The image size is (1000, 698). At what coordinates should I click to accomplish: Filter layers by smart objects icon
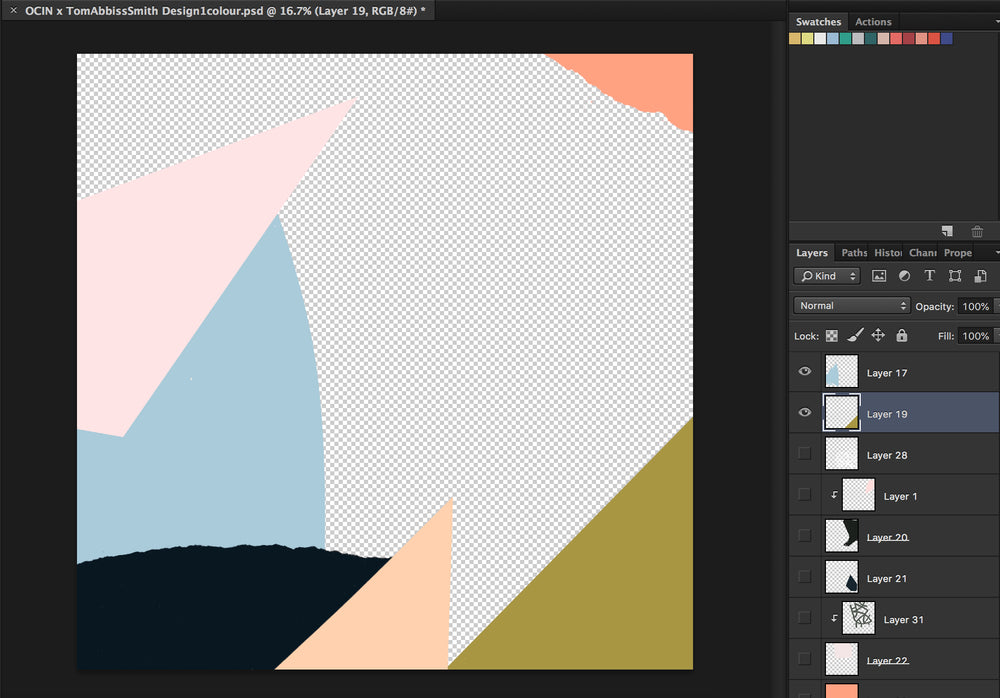tap(980, 276)
